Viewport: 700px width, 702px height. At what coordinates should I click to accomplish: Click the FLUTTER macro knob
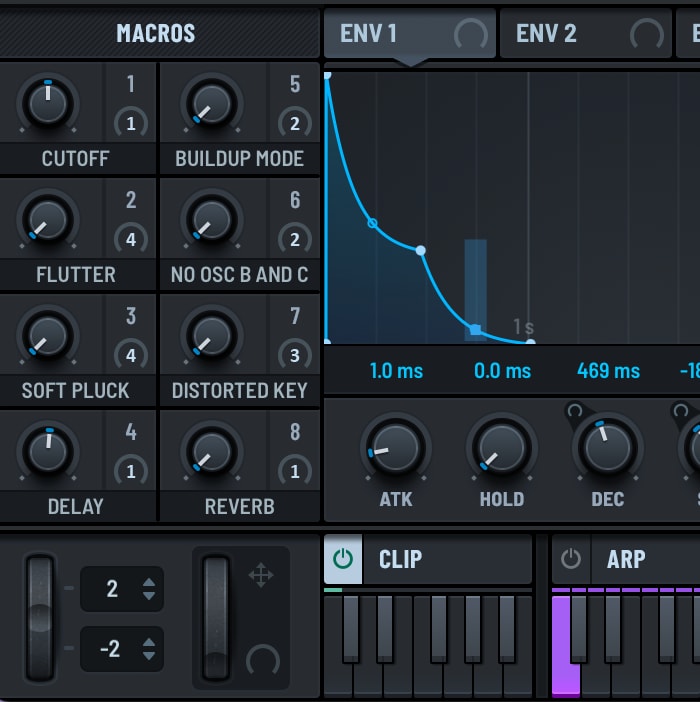pos(48,219)
